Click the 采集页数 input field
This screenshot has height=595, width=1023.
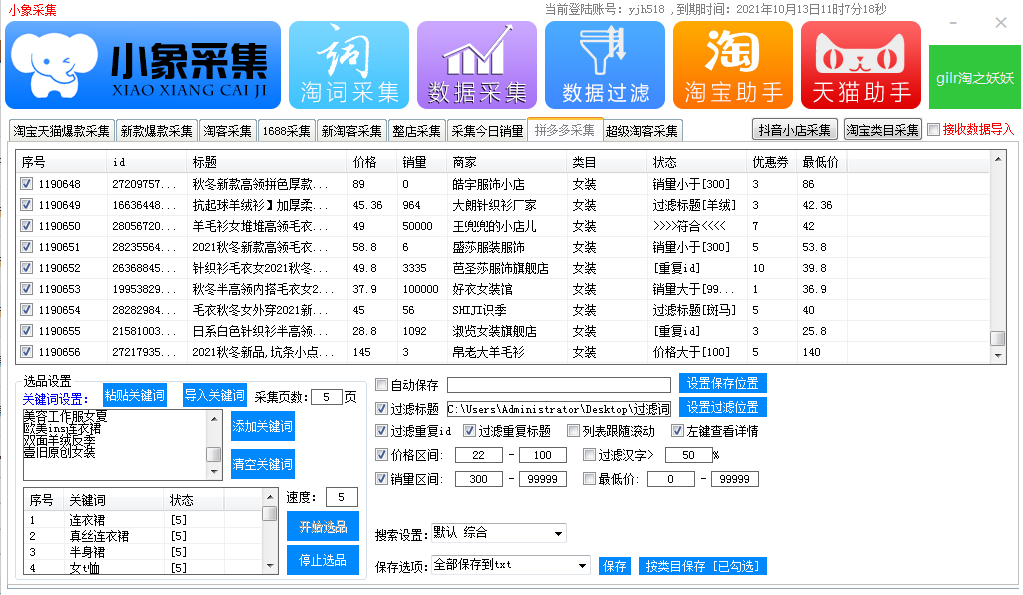tap(327, 397)
